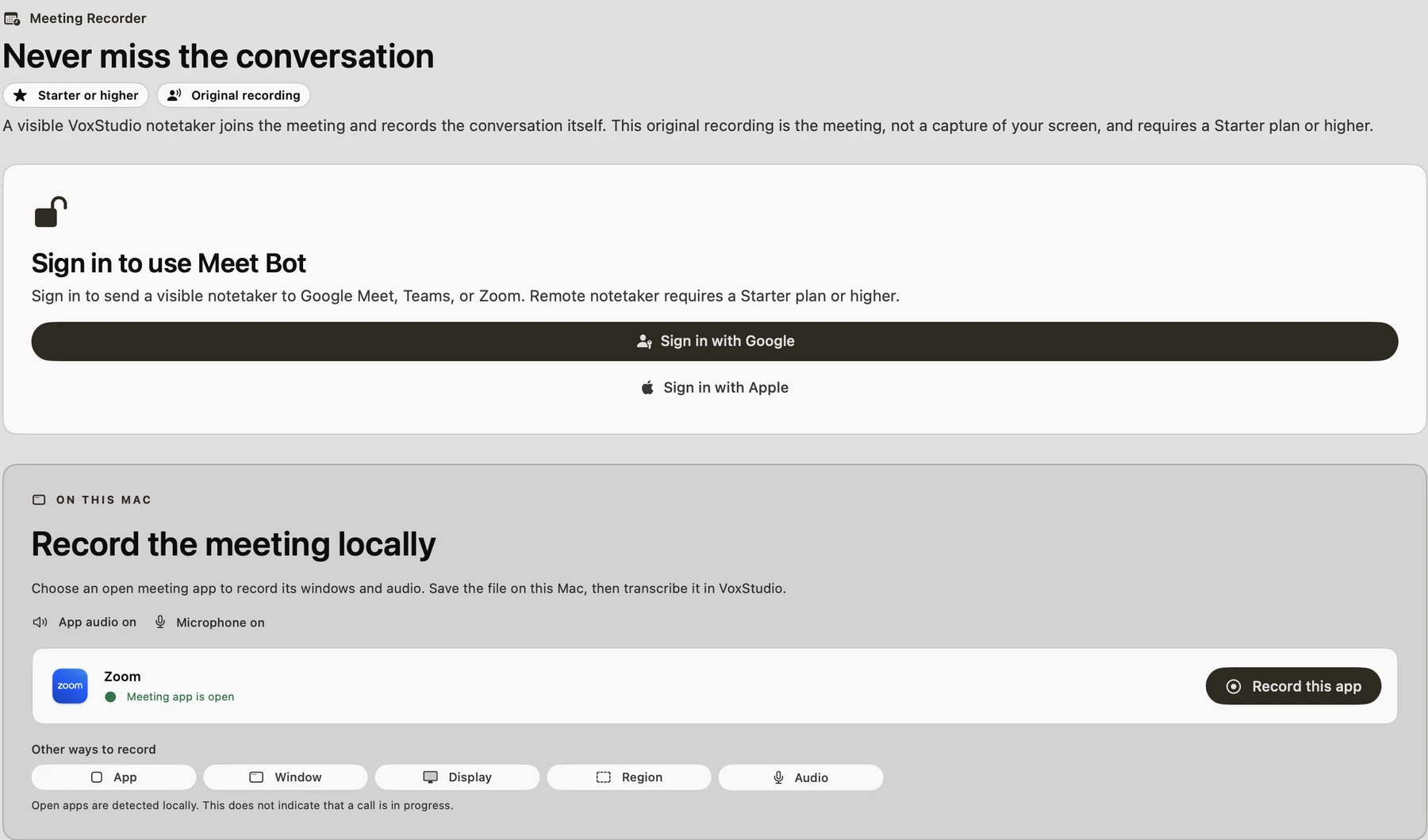Click the Never miss the conversation heading
This screenshot has width=1428, height=840.
218,56
